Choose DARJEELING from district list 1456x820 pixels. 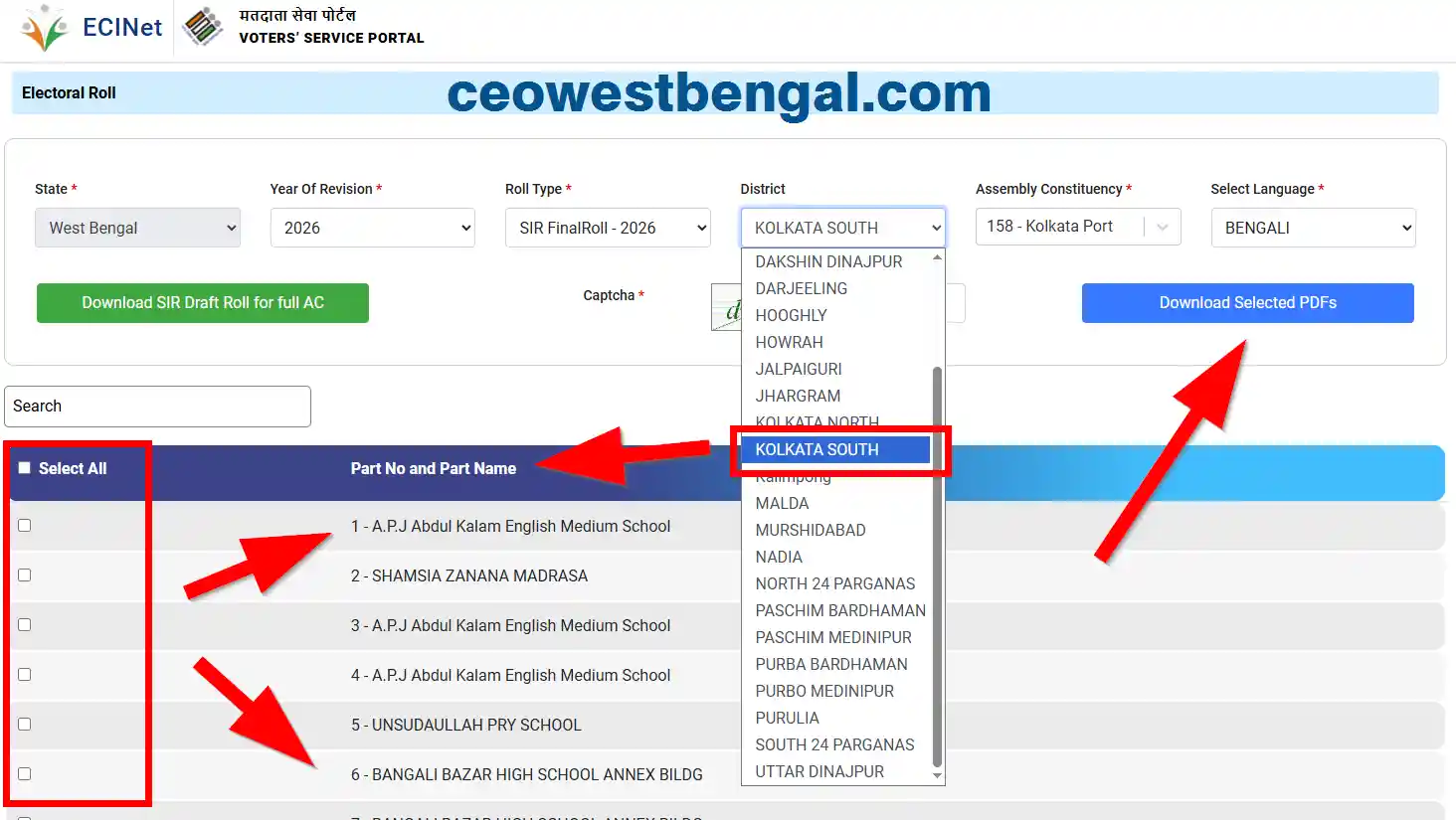click(x=801, y=288)
